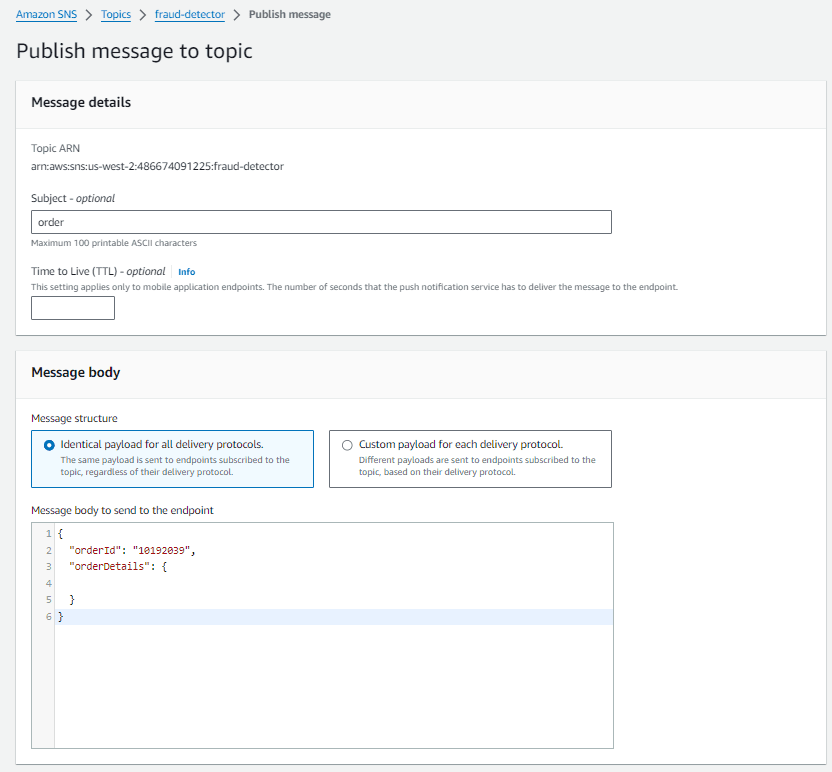Go to the Topics breadcrumb link

pyautogui.click(x=116, y=15)
